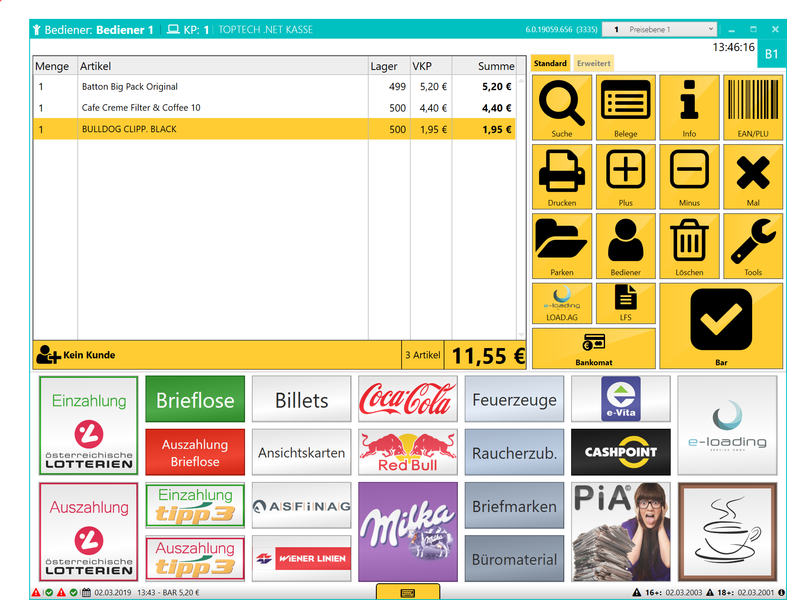Click the Red Bull product tile
Viewport: 787px width, 600px height.
408,452
